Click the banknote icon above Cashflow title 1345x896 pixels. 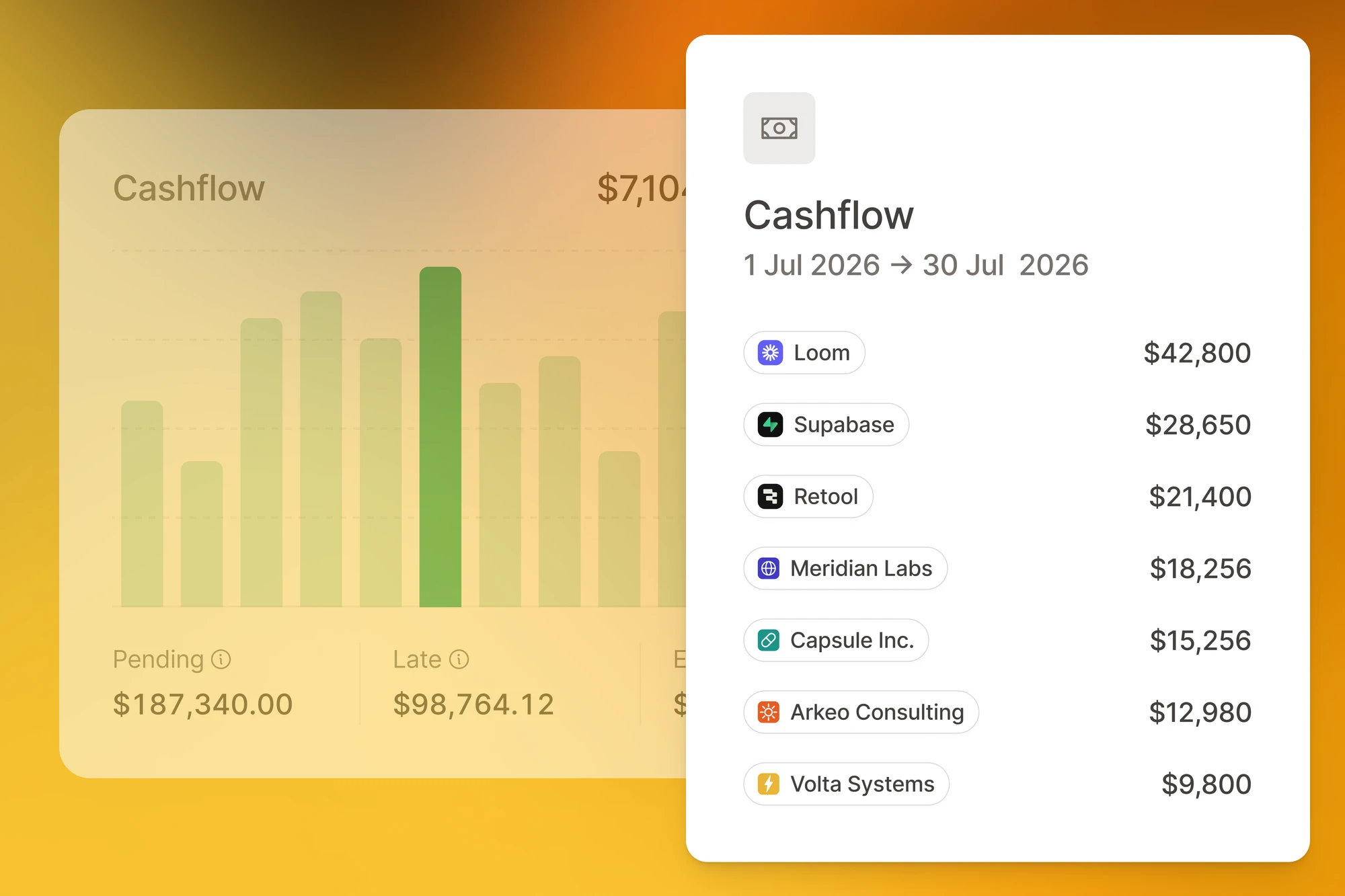point(779,128)
